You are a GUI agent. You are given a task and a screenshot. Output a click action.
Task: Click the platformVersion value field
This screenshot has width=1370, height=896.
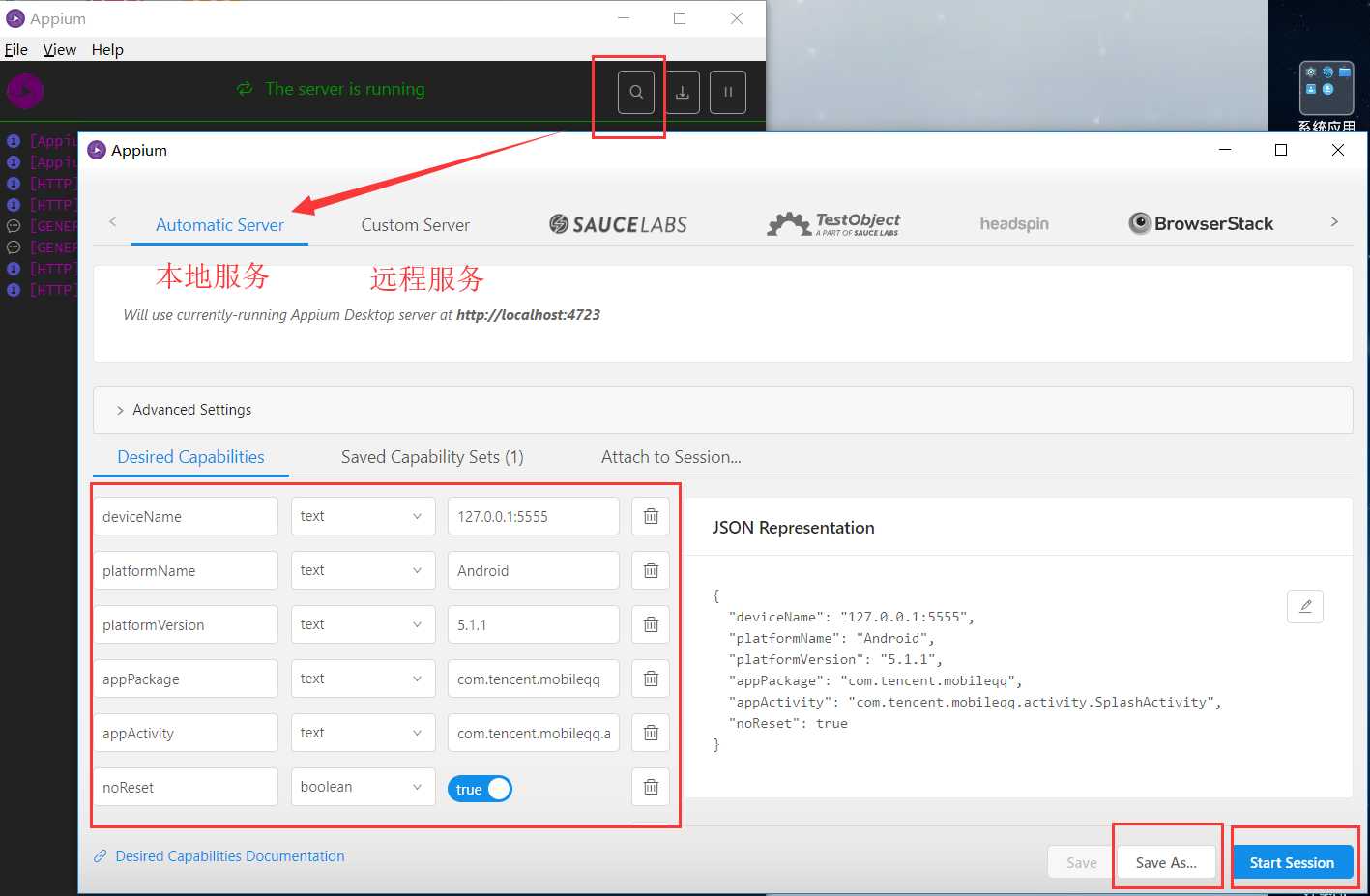tap(533, 624)
